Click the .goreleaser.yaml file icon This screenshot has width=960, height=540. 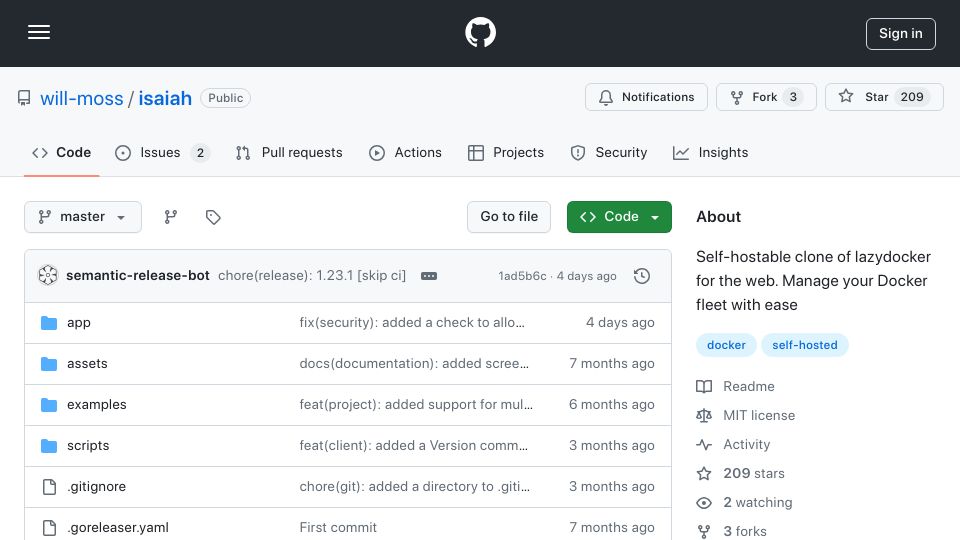click(49, 528)
